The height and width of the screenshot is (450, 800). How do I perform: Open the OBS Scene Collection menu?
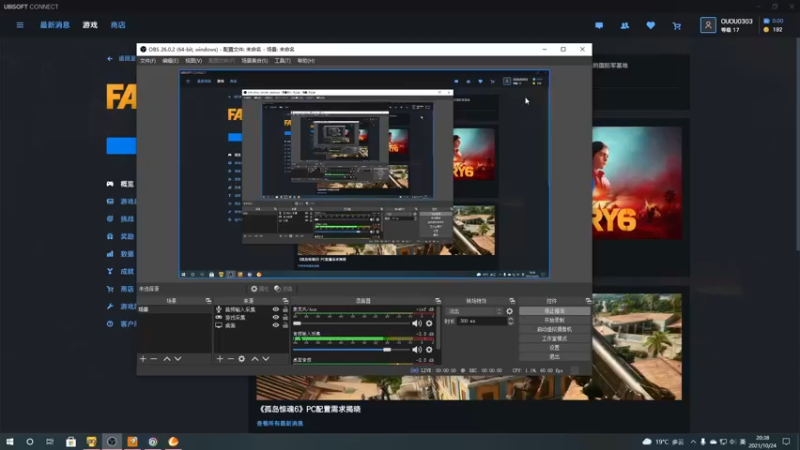click(x=255, y=61)
